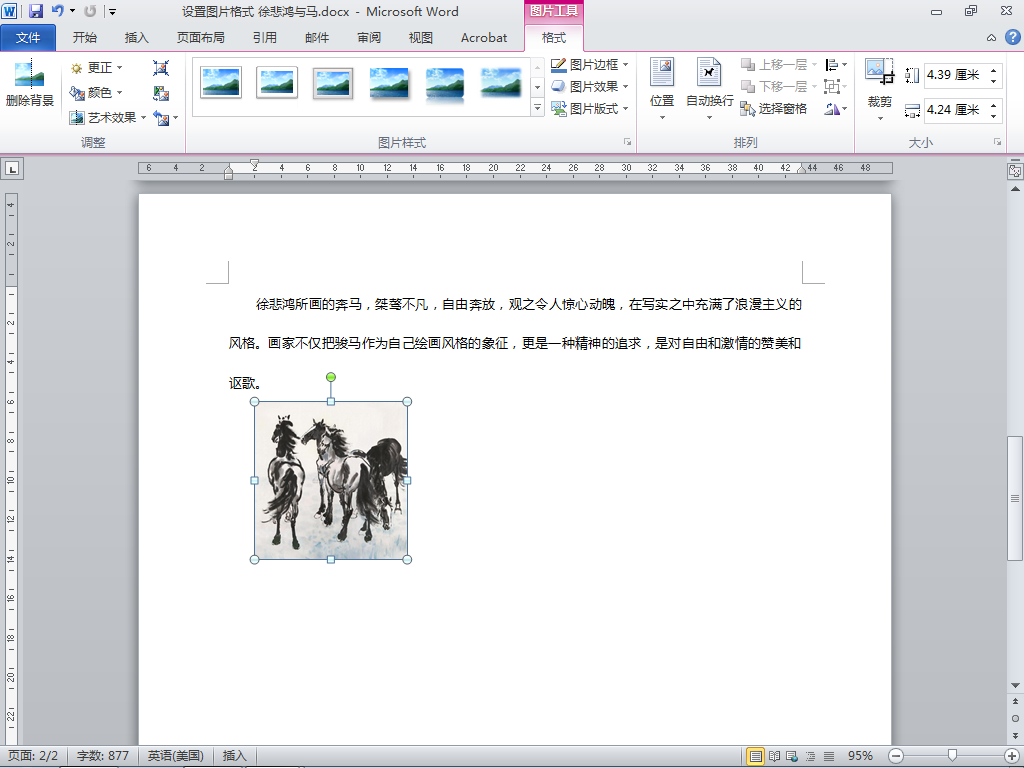Click zoom out minus button

(x=896, y=756)
